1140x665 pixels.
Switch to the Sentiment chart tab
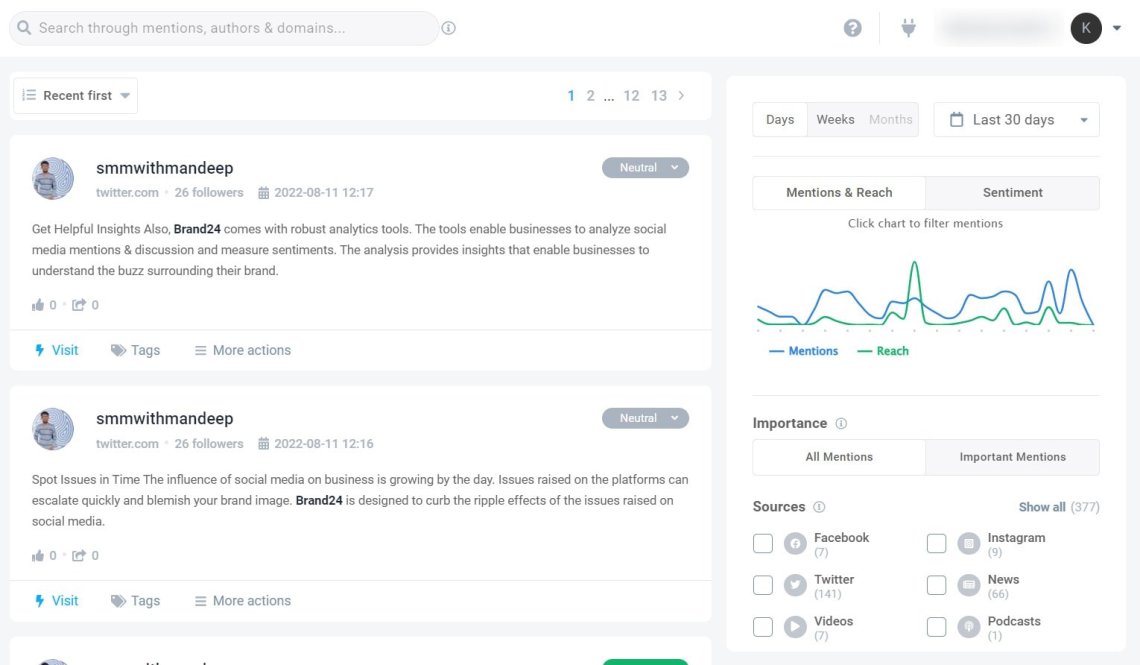click(1012, 193)
